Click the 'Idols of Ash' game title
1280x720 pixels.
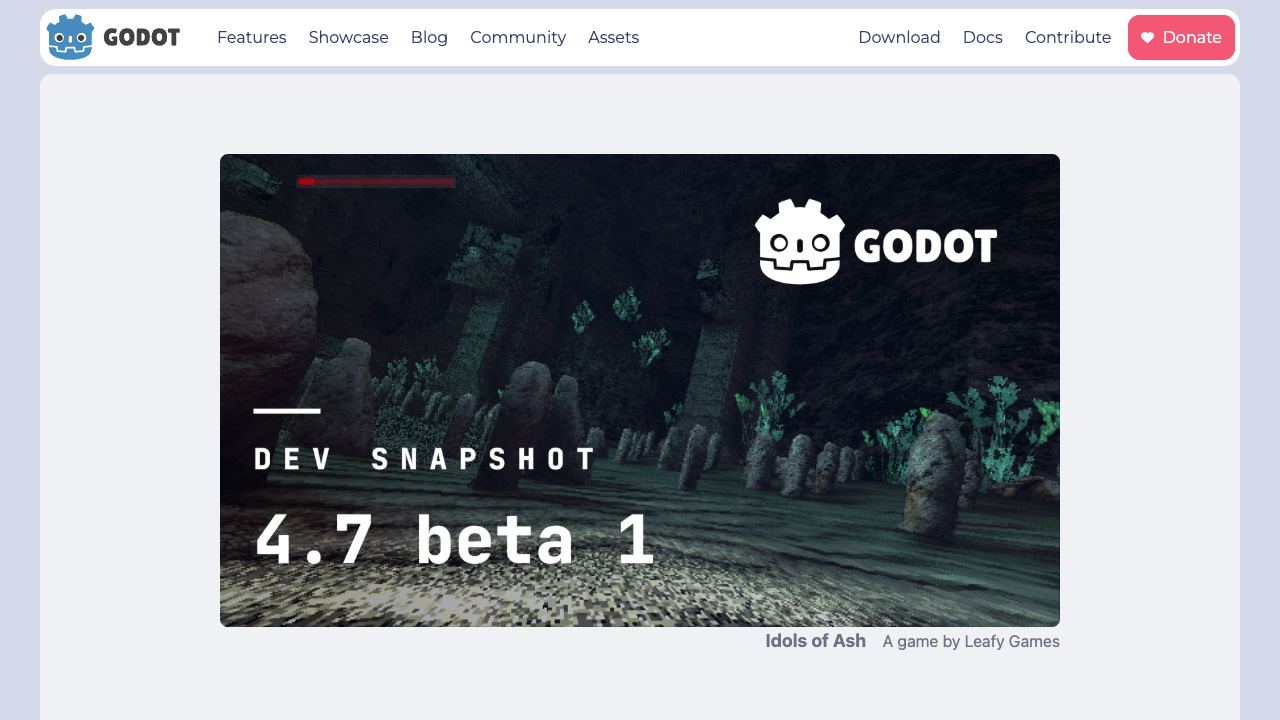[815, 641]
